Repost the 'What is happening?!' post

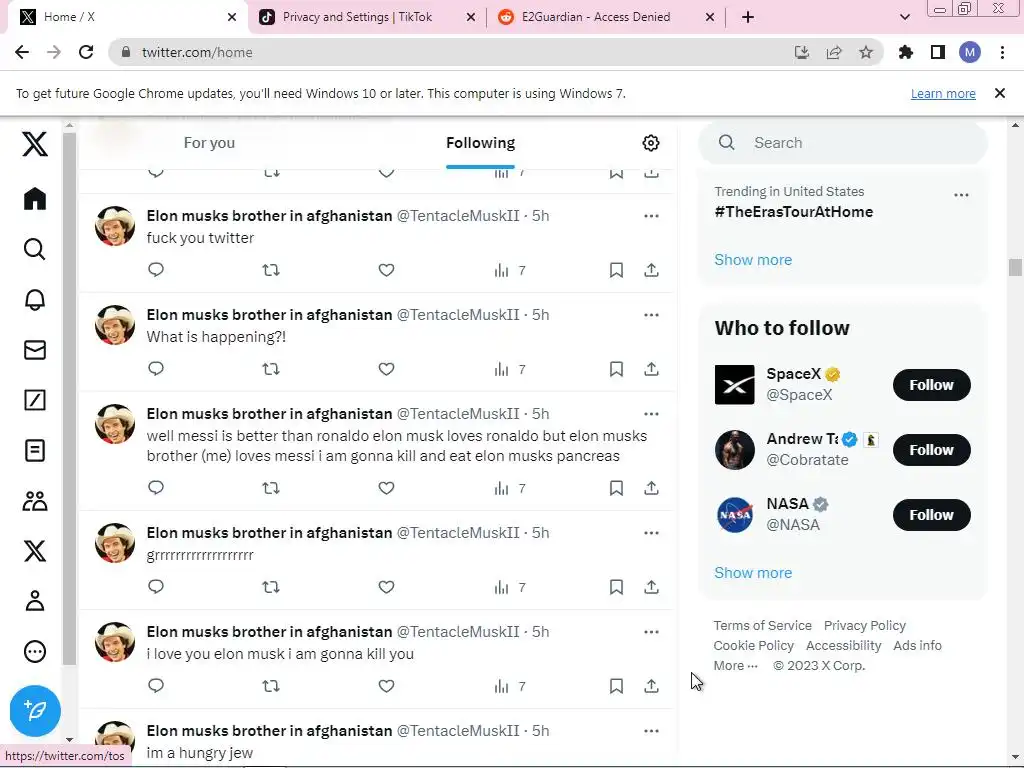coord(271,369)
